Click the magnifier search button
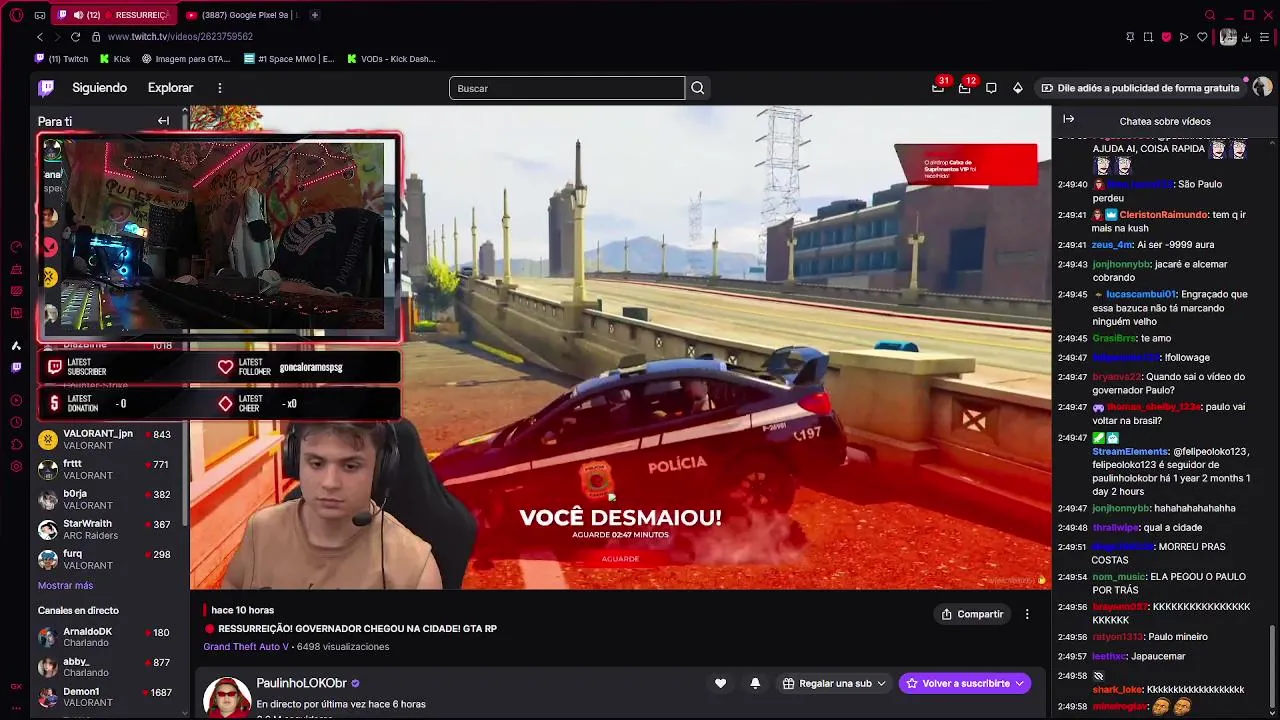Viewport: 1280px width, 720px height. [698, 88]
